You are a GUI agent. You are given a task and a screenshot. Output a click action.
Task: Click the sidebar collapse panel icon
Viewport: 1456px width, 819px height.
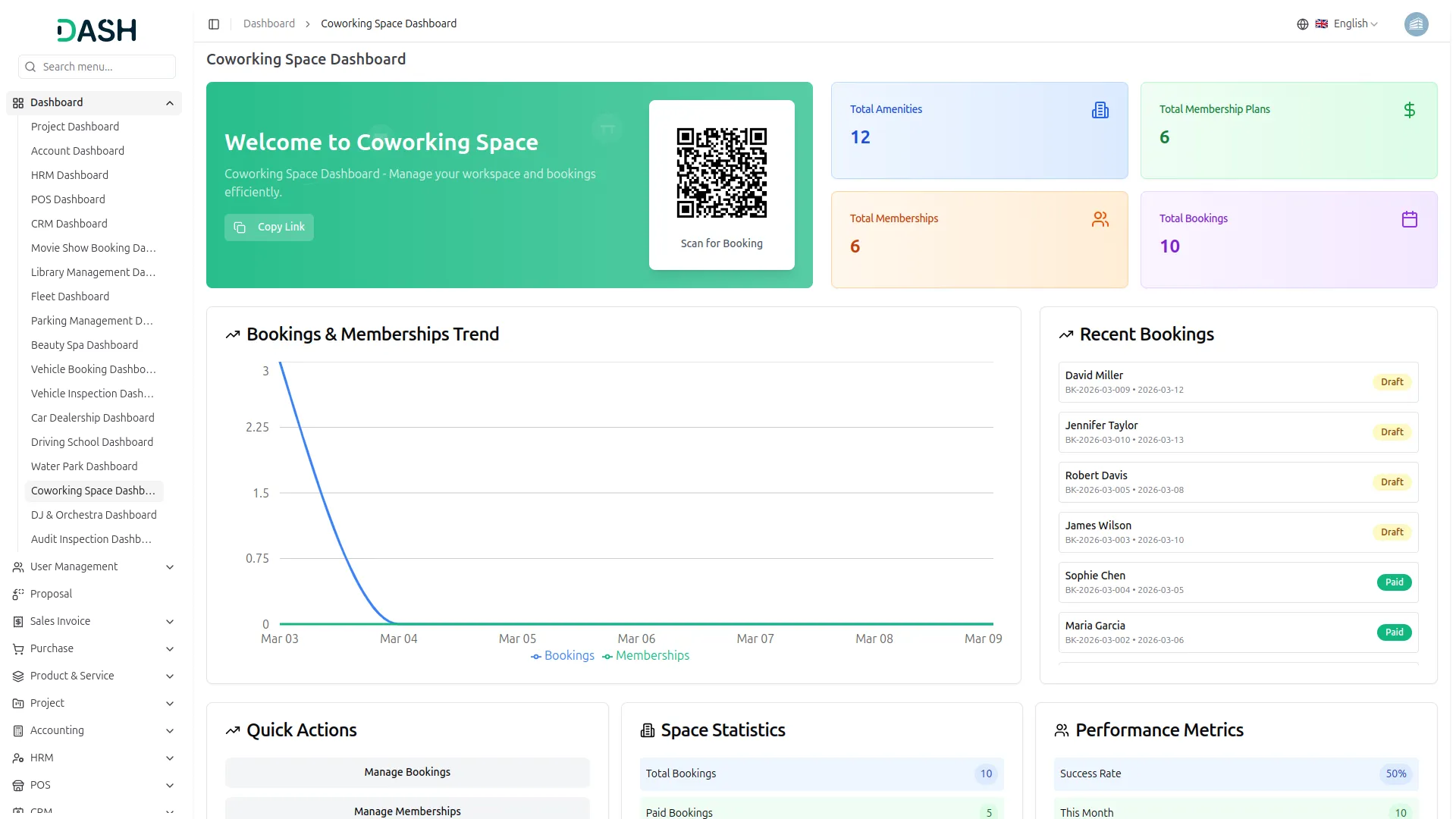coord(214,24)
